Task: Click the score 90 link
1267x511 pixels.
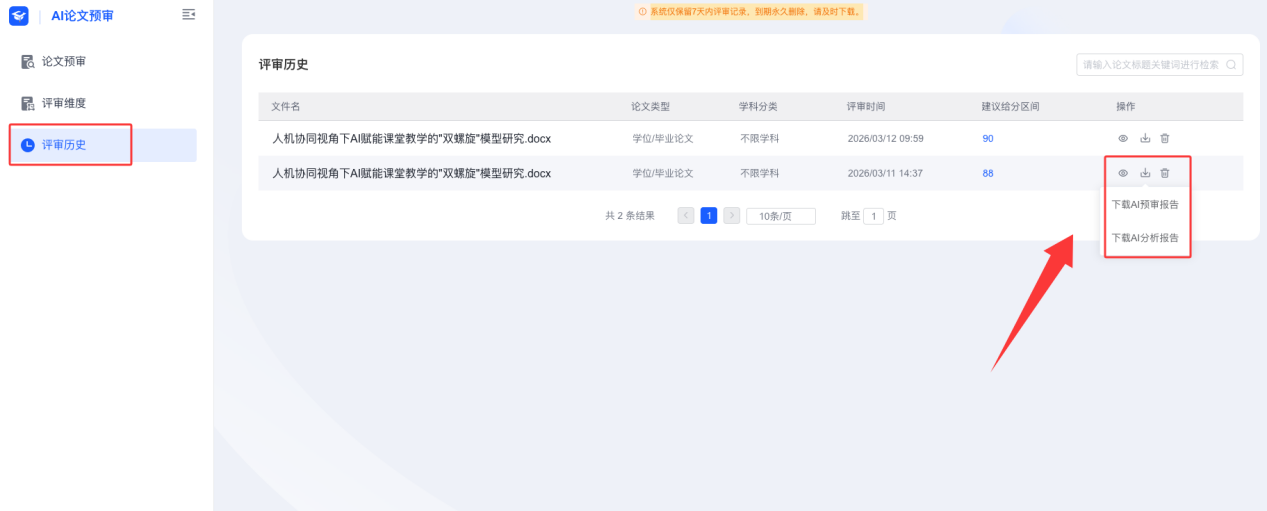Action: click(988, 139)
